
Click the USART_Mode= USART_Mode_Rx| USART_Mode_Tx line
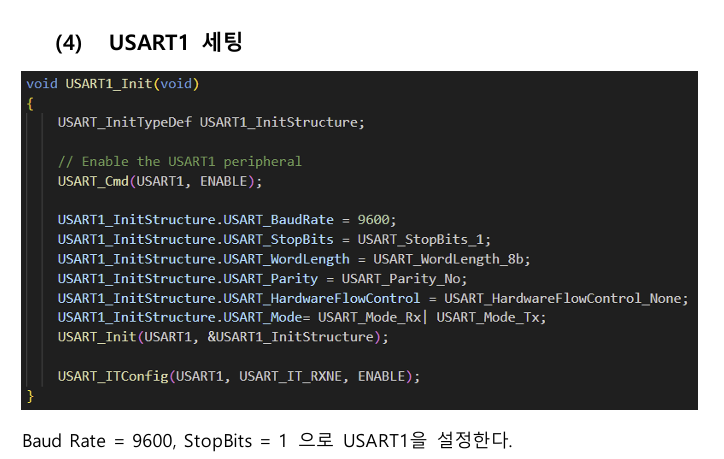click(302, 317)
